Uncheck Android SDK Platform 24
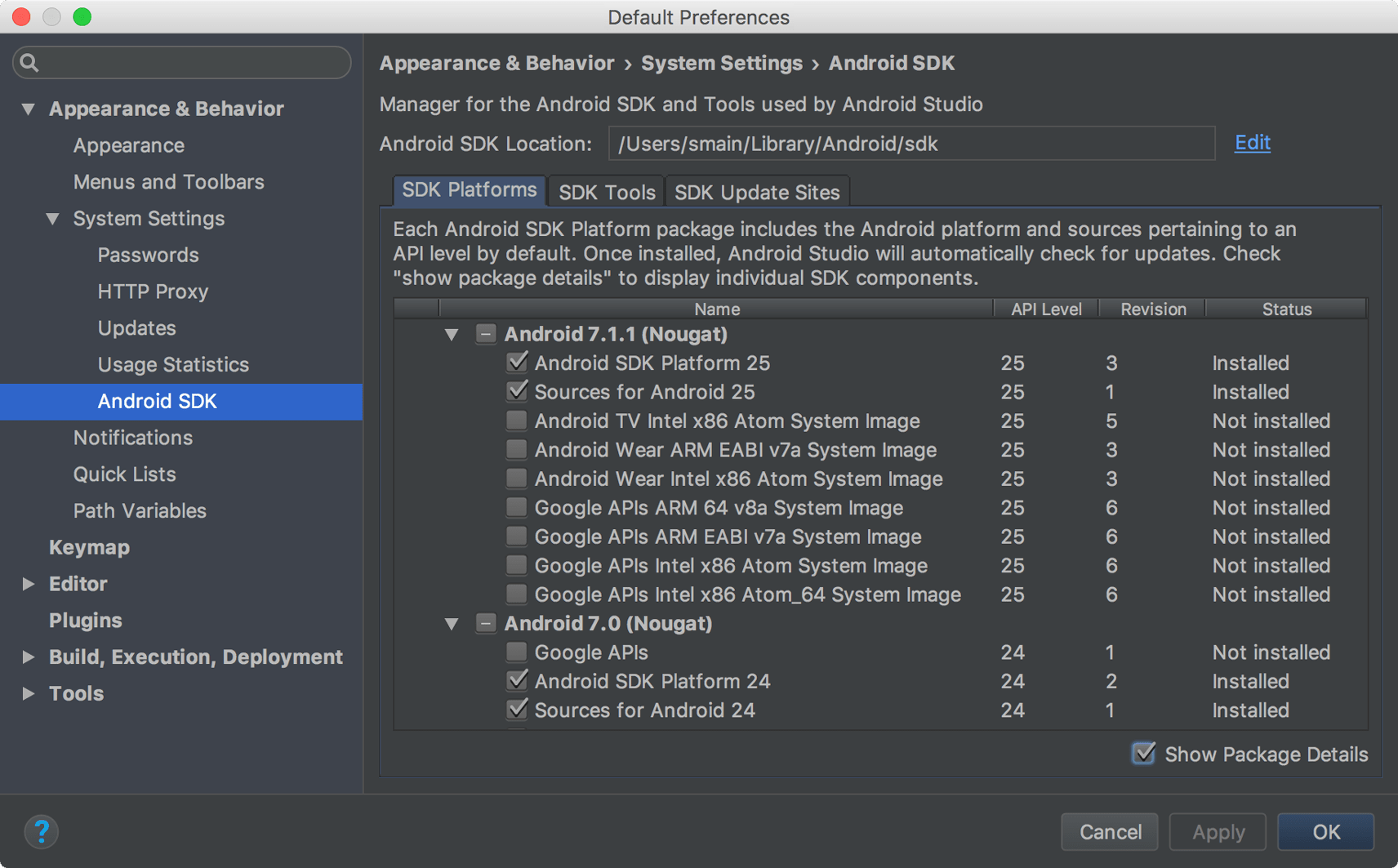The image size is (1398, 868). pos(516,680)
